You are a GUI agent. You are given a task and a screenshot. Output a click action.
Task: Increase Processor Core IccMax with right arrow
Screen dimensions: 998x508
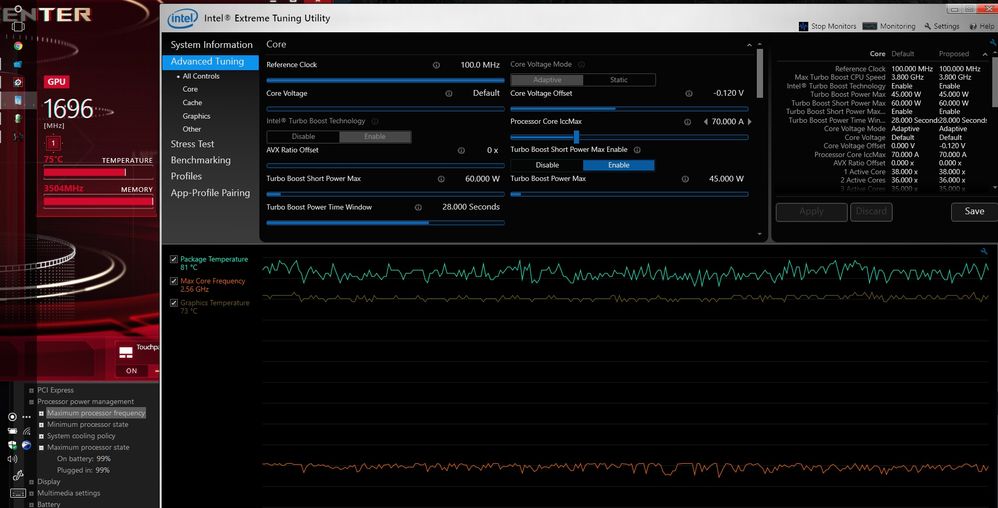[x=750, y=122]
